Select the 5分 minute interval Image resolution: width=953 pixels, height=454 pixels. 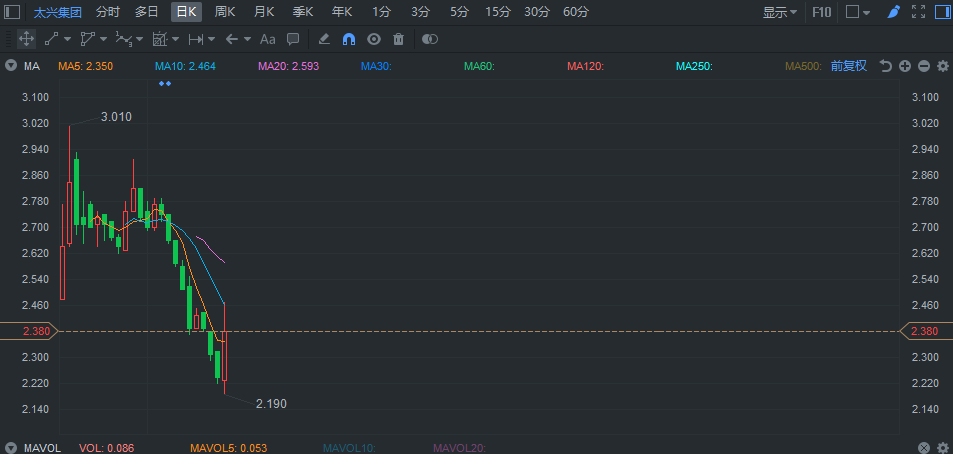coord(459,12)
